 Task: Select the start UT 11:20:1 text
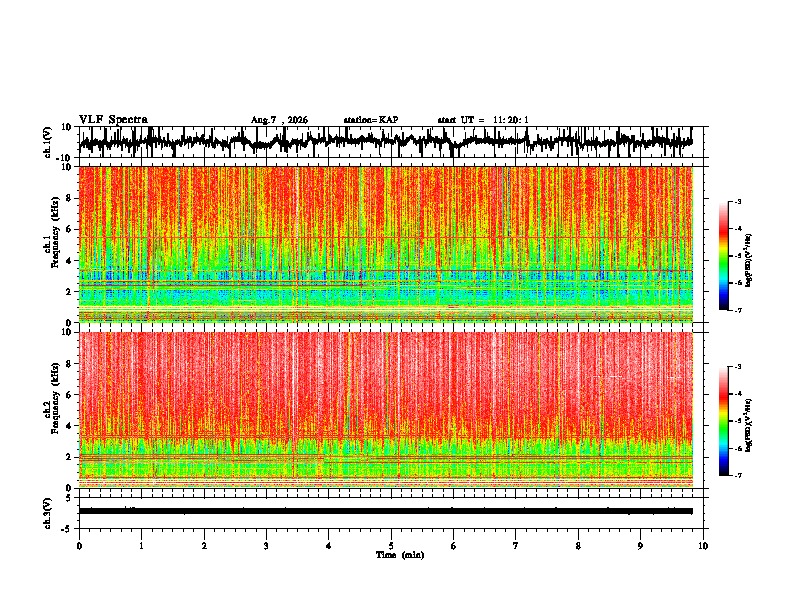pos(483,120)
